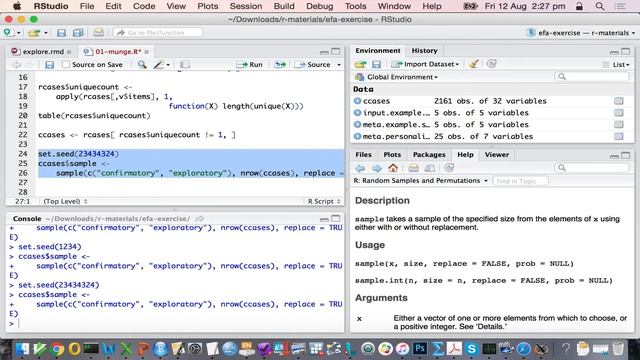Open Find/Replace magnifier in editor

coord(142,64)
